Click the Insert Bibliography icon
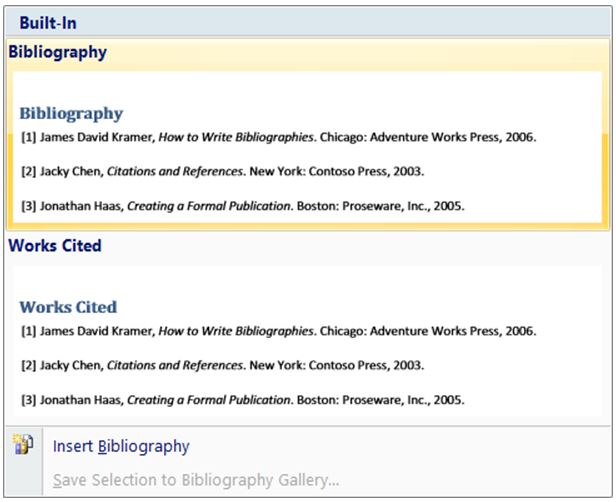616x502 pixels. (23, 446)
